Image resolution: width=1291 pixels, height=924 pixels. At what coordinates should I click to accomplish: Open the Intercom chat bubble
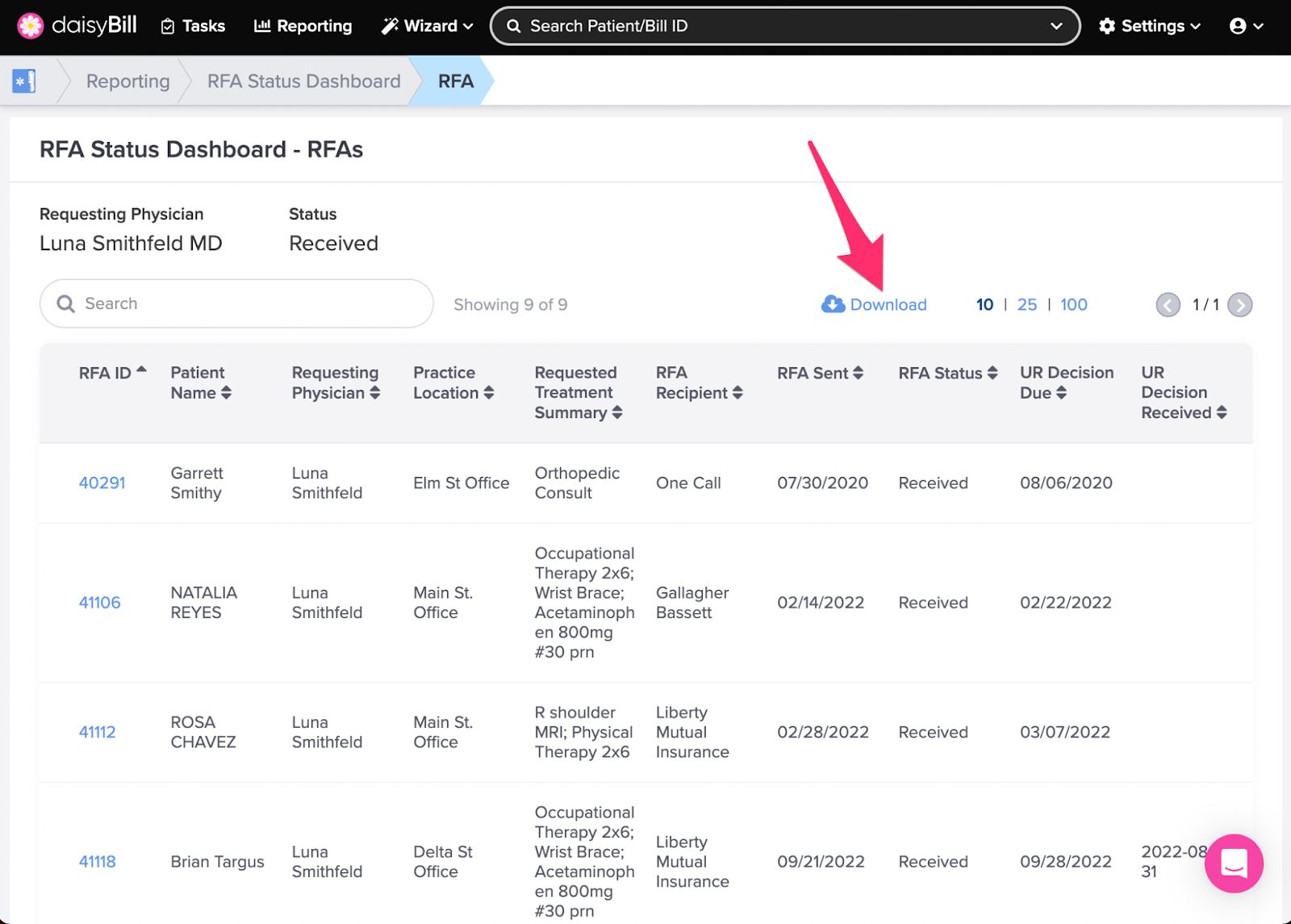(1233, 863)
